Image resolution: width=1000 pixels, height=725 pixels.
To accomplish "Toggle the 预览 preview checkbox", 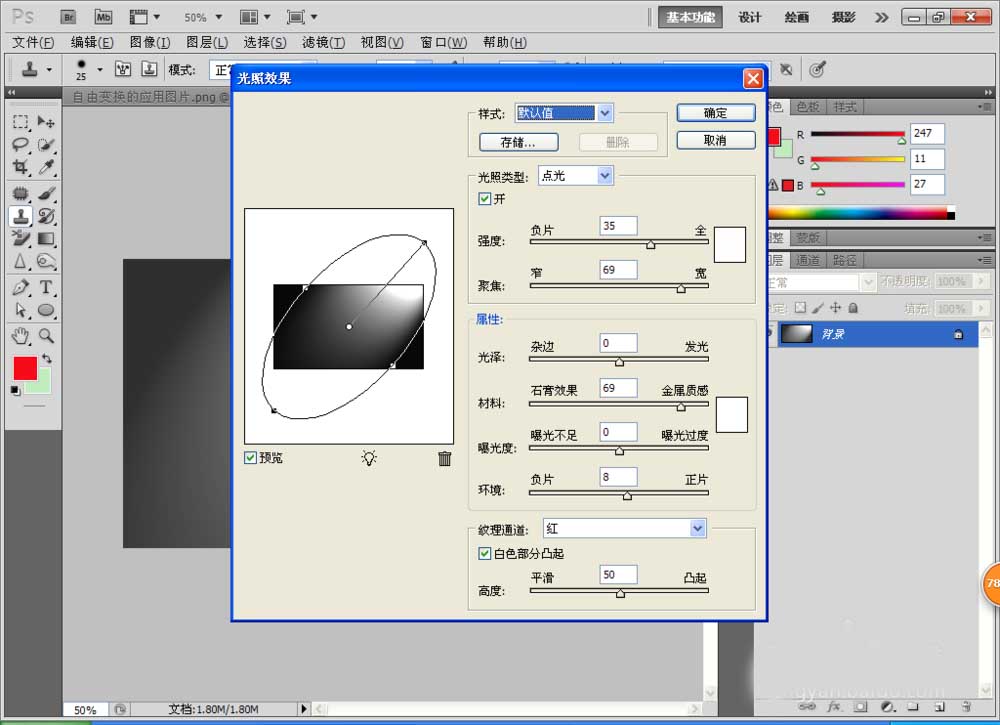I will pyautogui.click(x=250, y=457).
